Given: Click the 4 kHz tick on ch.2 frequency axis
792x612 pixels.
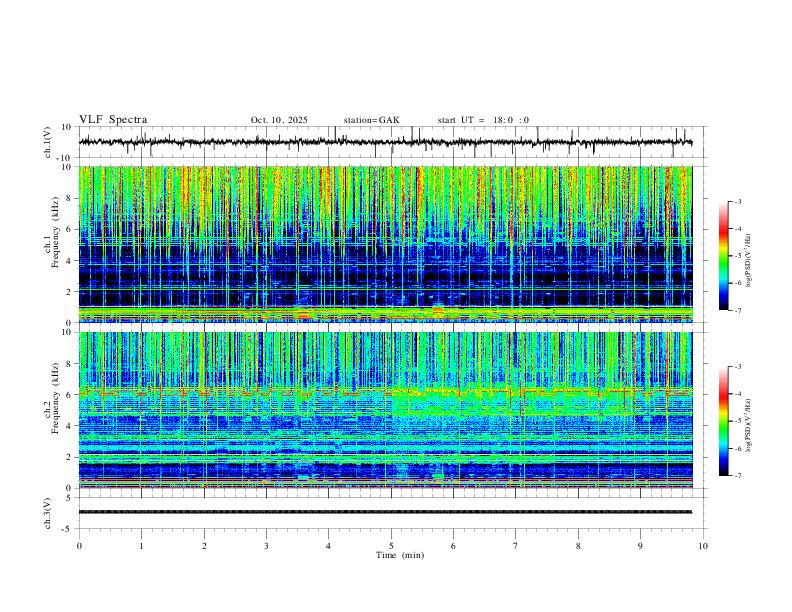Looking at the screenshot, I should [x=70, y=426].
